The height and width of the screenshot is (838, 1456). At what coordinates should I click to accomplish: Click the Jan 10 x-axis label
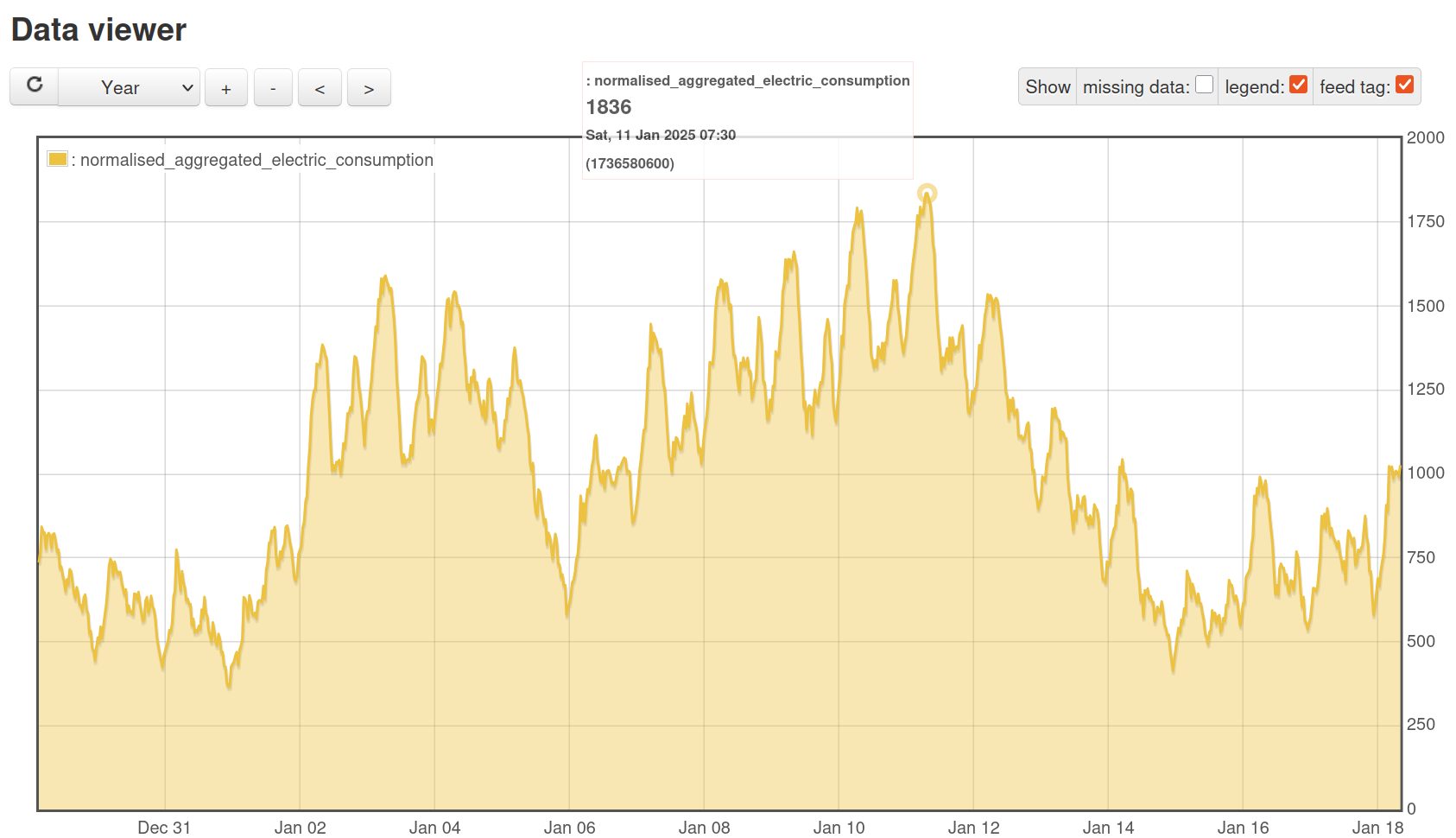[839, 828]
